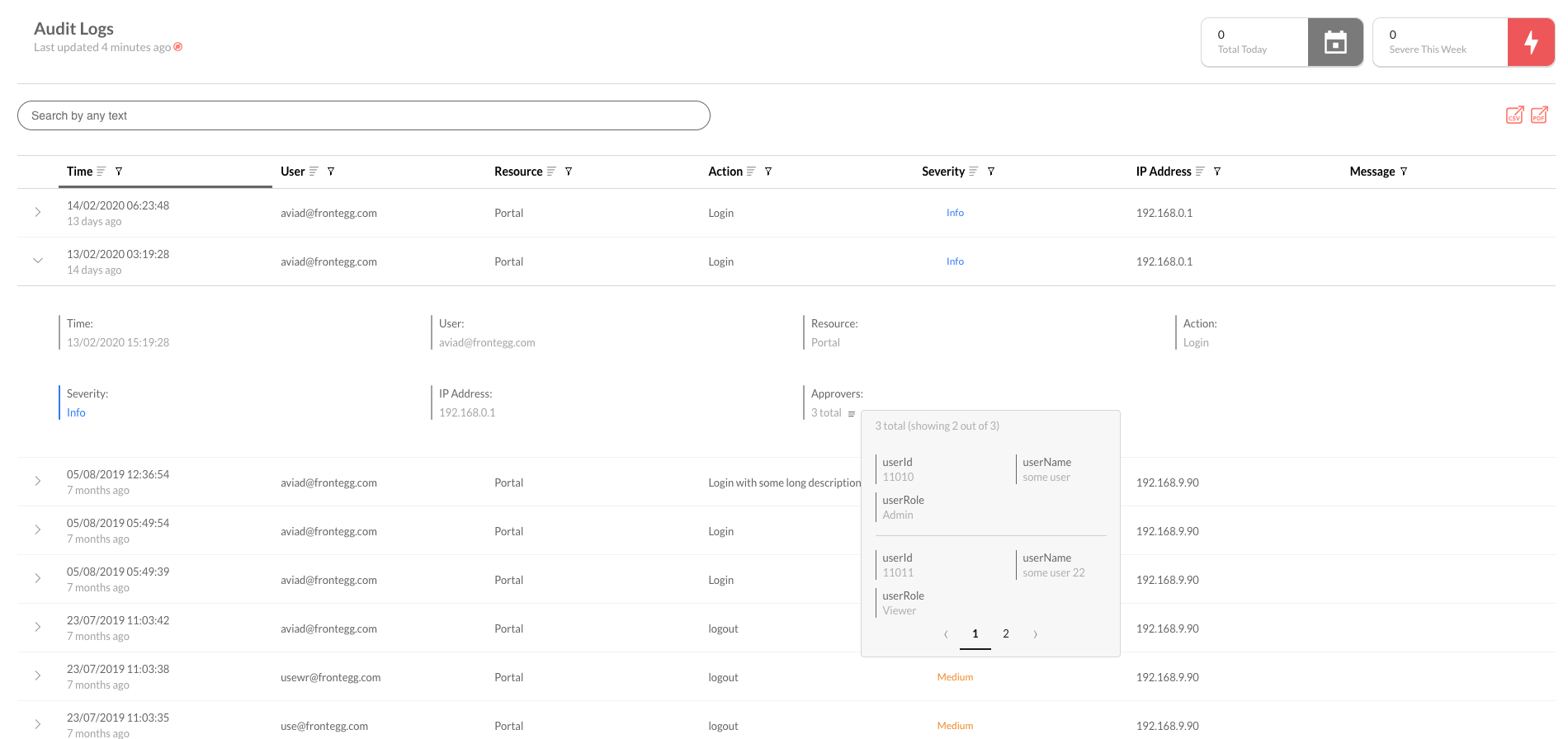This screenshot has width=1568, height=739.
Task: Click the Info value under Severity details
Action: click(x=76, y=413)
